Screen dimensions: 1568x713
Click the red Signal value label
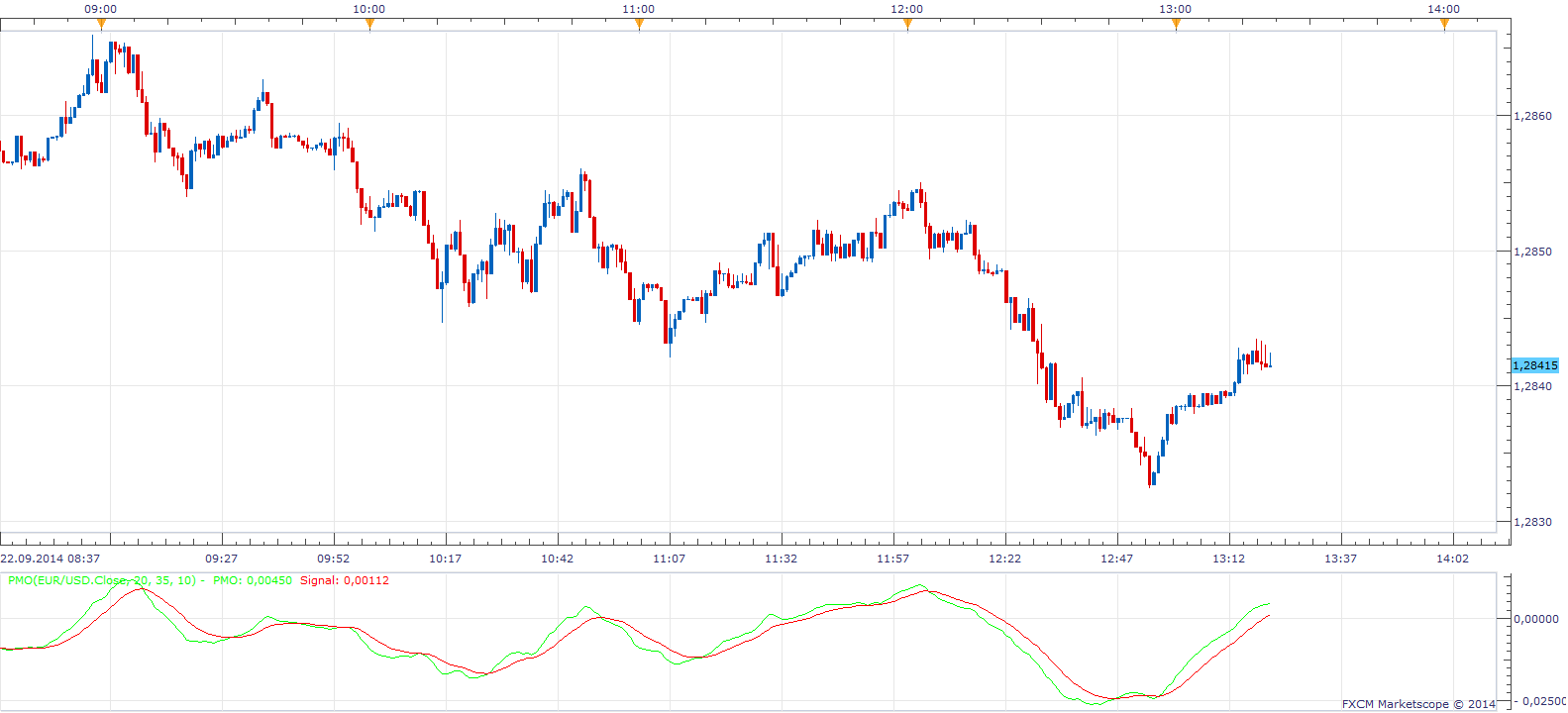point(345,580)
